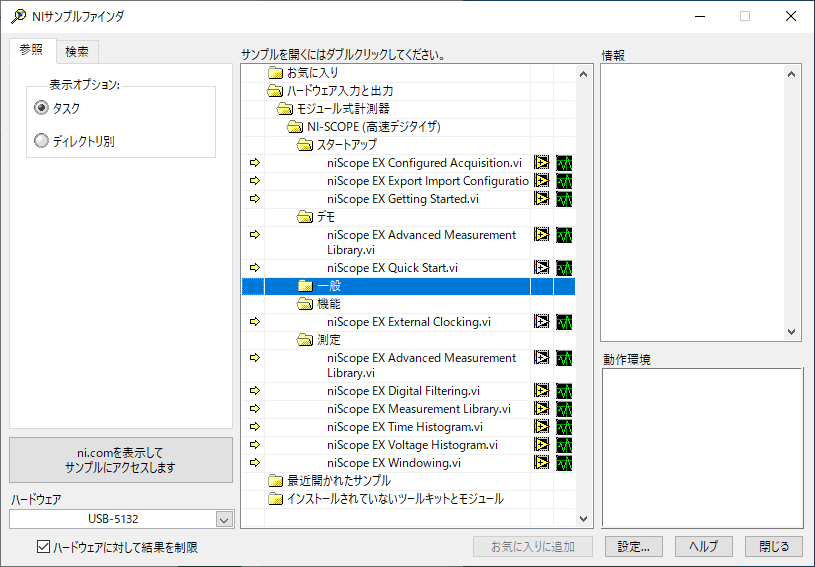815x567 pixels.
Task: Click waveform icon beside niScope EX Quick Start.vi
Action: pyautogui.click(x=564, y=268)
